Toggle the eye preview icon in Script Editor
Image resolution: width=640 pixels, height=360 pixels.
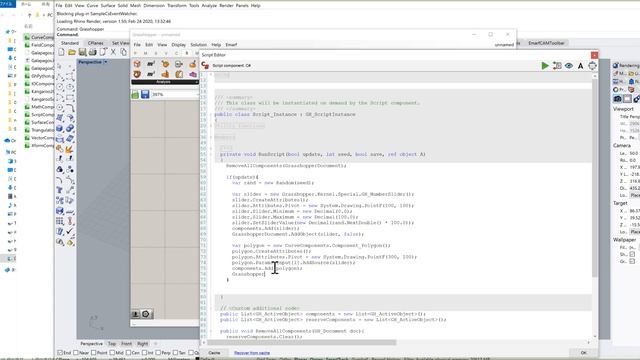[x=569, y=66]
